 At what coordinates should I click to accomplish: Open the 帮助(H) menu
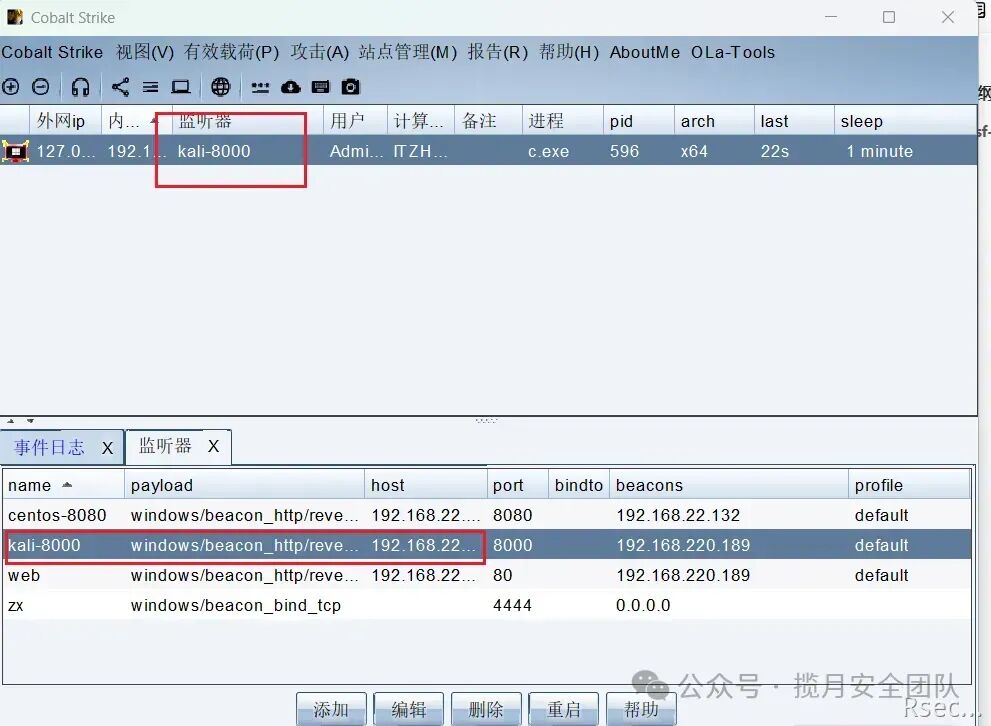pos(569,52)
